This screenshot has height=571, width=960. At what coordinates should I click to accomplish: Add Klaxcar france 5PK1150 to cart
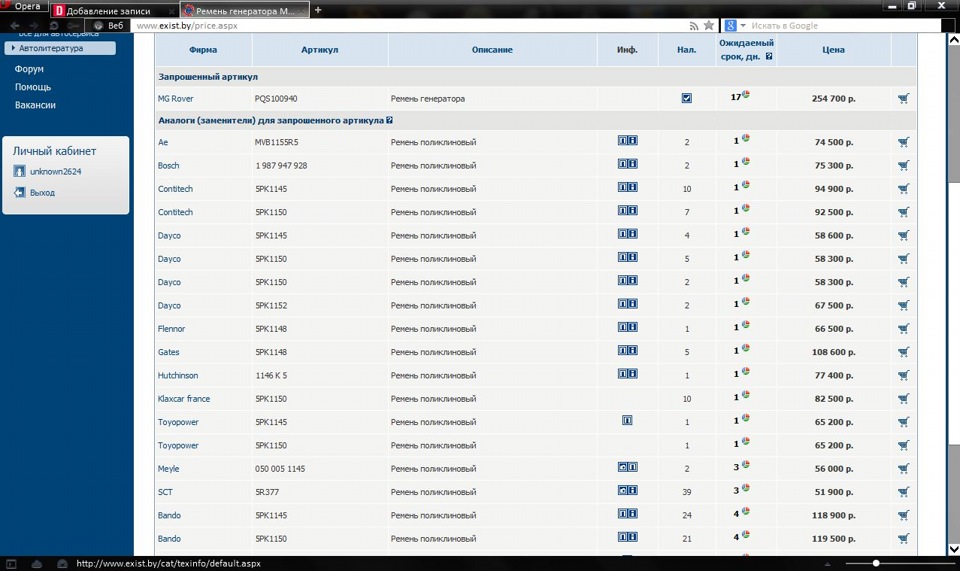click(904, 398)
